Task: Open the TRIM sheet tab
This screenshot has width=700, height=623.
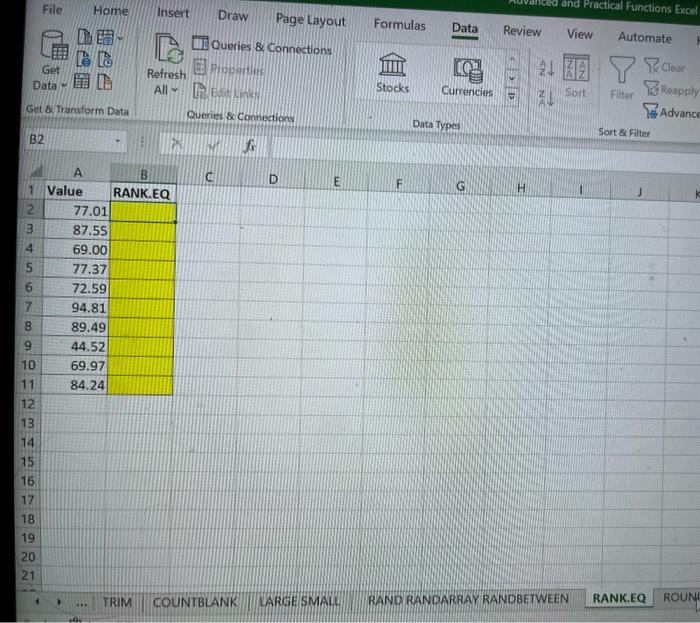Action: [x=117, y=602]
